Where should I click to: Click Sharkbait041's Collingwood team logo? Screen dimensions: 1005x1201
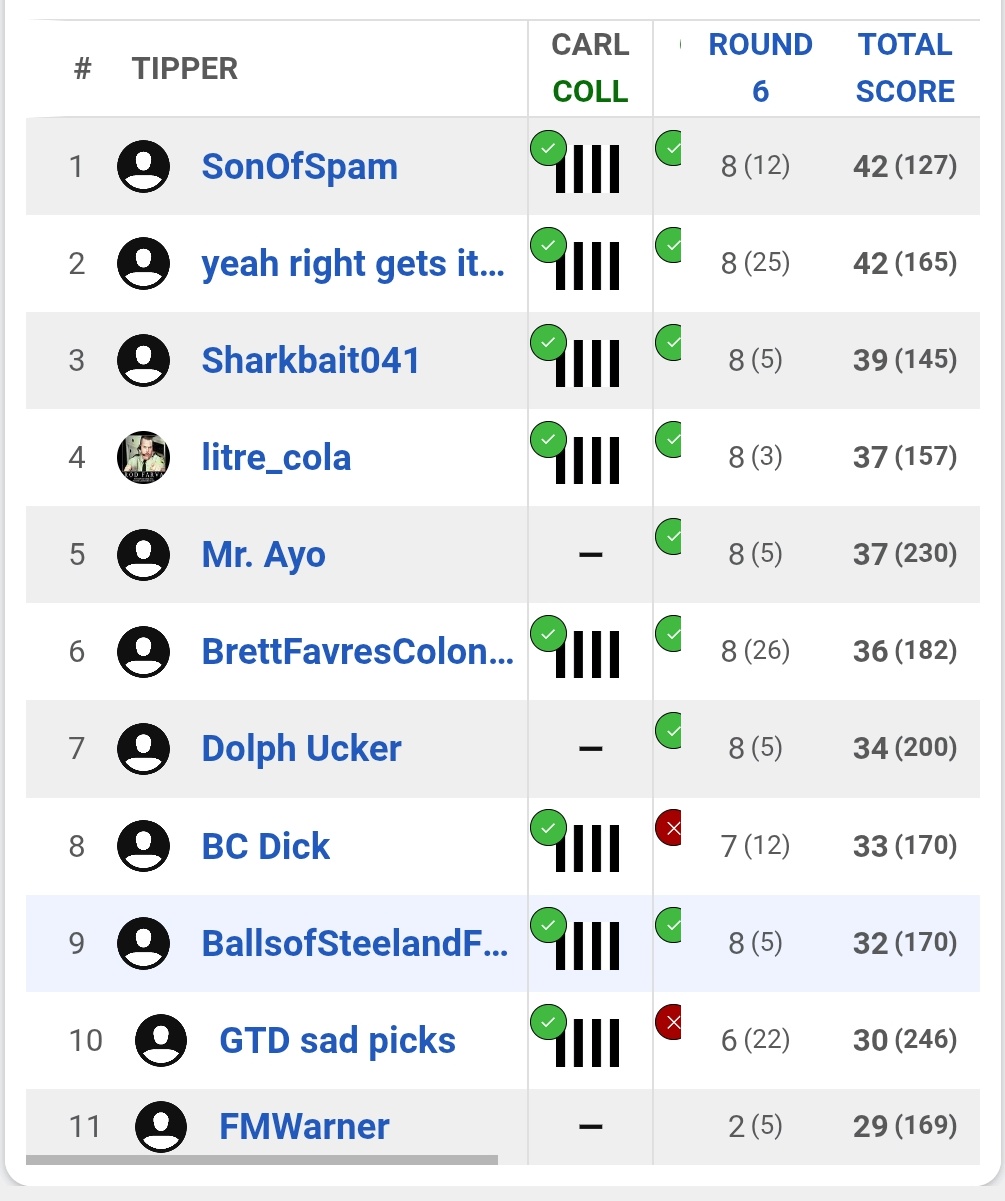pyautogui.click(x=588, y=363)
